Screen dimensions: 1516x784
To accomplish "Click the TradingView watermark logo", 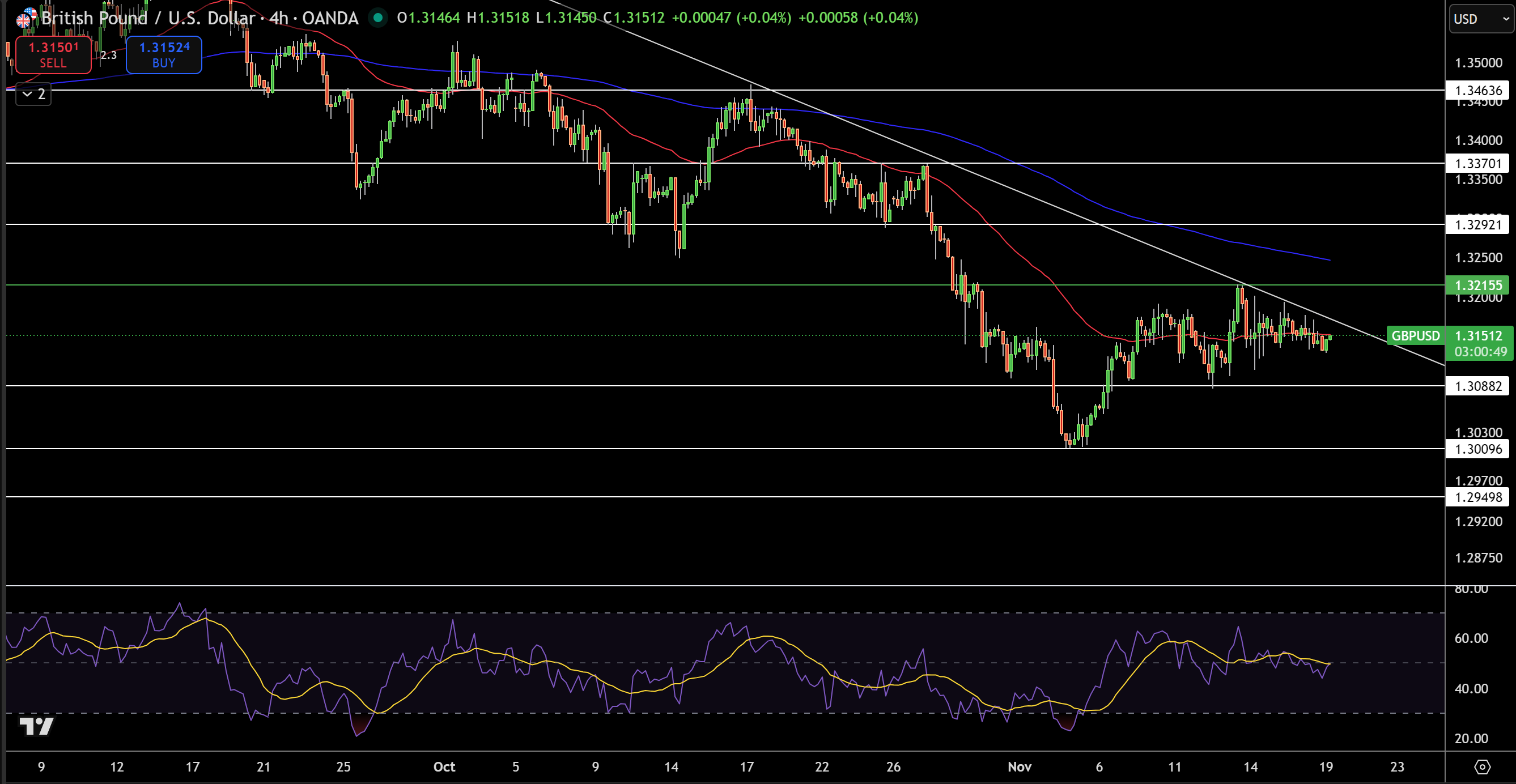I will (x=37, y=727).
